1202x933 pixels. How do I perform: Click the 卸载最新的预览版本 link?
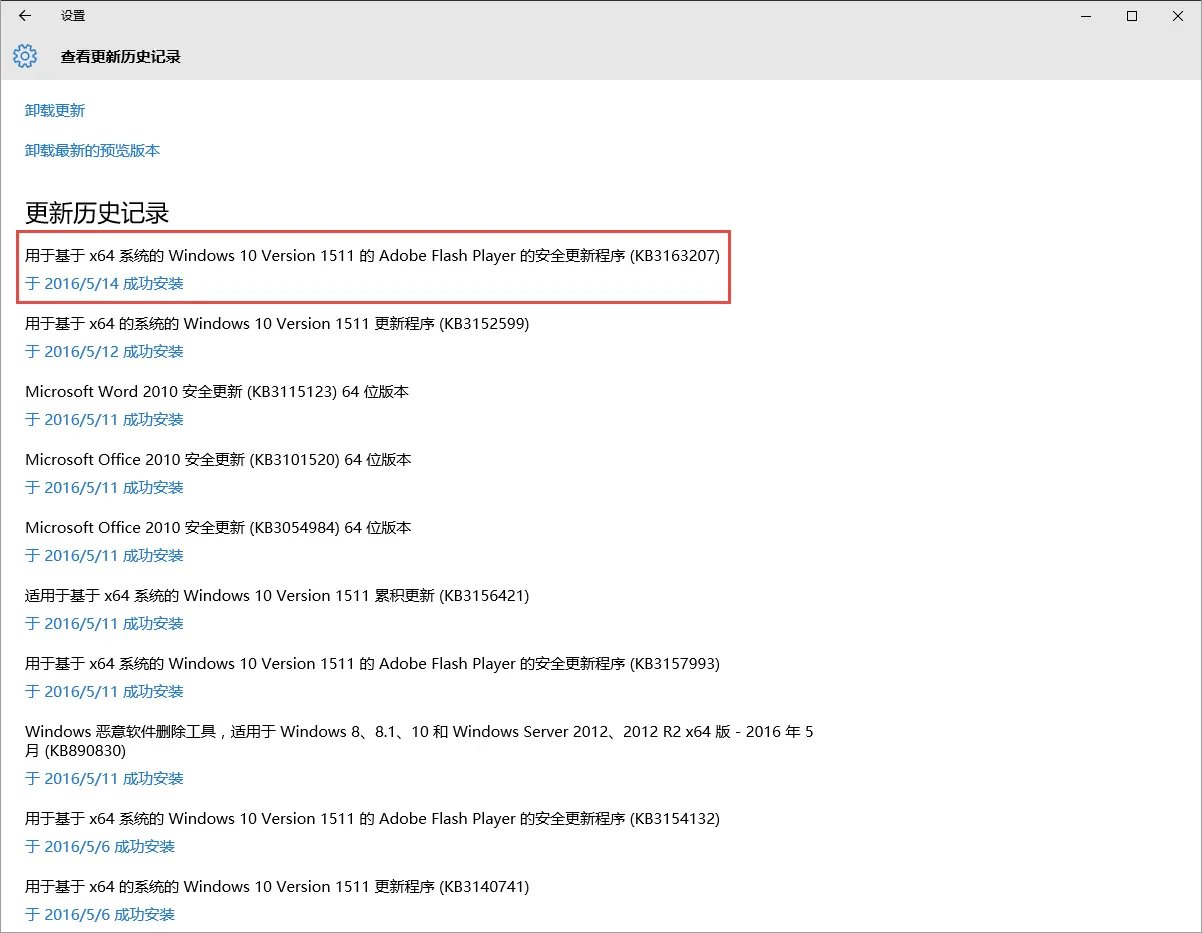(92, 151)
